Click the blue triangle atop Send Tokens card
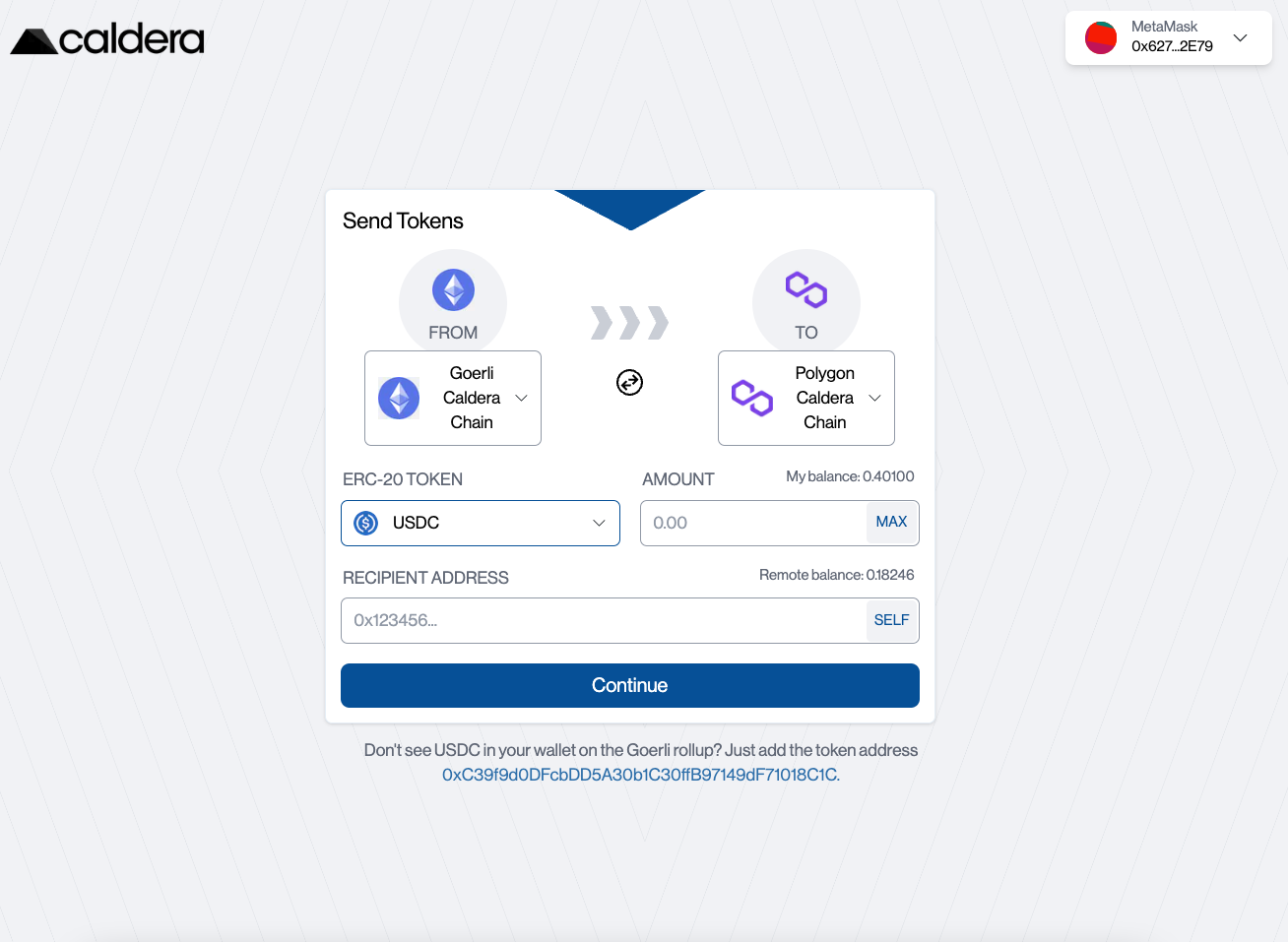Screen dimensions: 1288x942 point(630,206)
